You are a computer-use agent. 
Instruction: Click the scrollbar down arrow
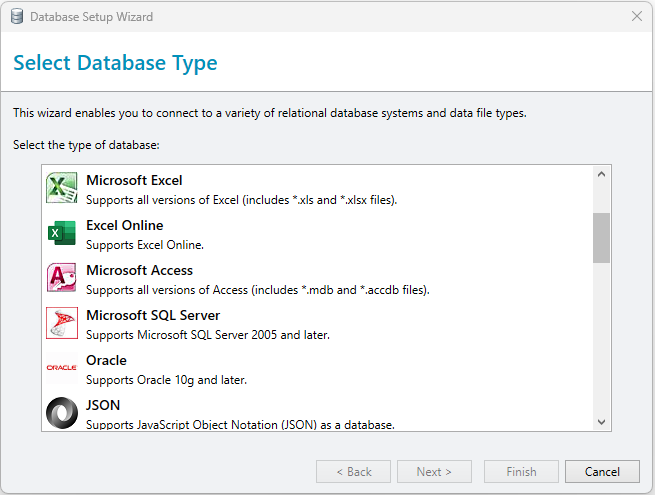point(602,422)
